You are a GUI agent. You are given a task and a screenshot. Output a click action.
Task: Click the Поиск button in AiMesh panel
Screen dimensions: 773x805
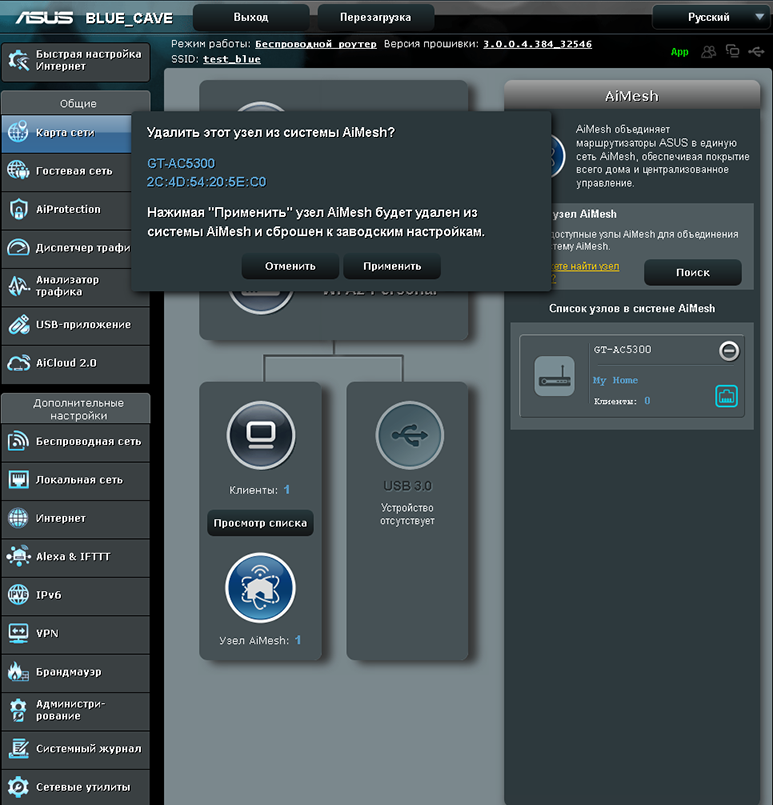692,272
